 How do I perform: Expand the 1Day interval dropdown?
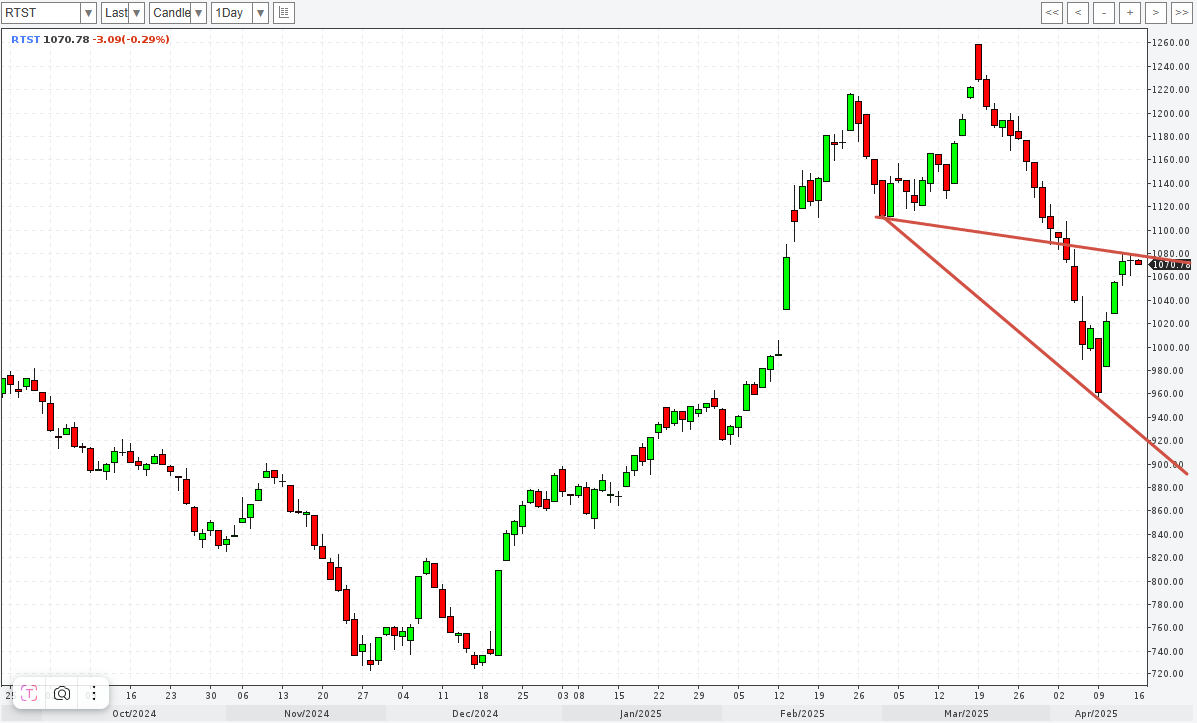click(x=260, y=13)
